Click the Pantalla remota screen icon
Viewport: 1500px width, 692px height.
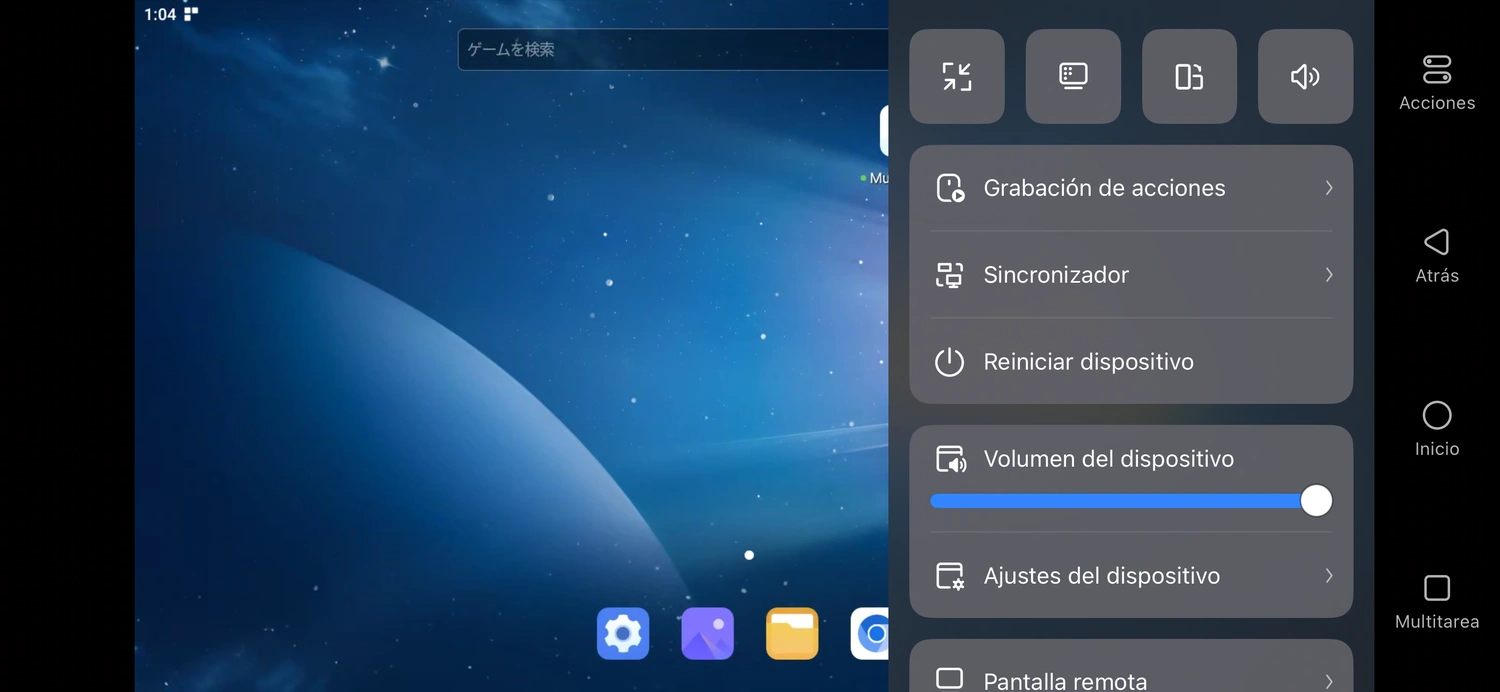coord(949,678)
